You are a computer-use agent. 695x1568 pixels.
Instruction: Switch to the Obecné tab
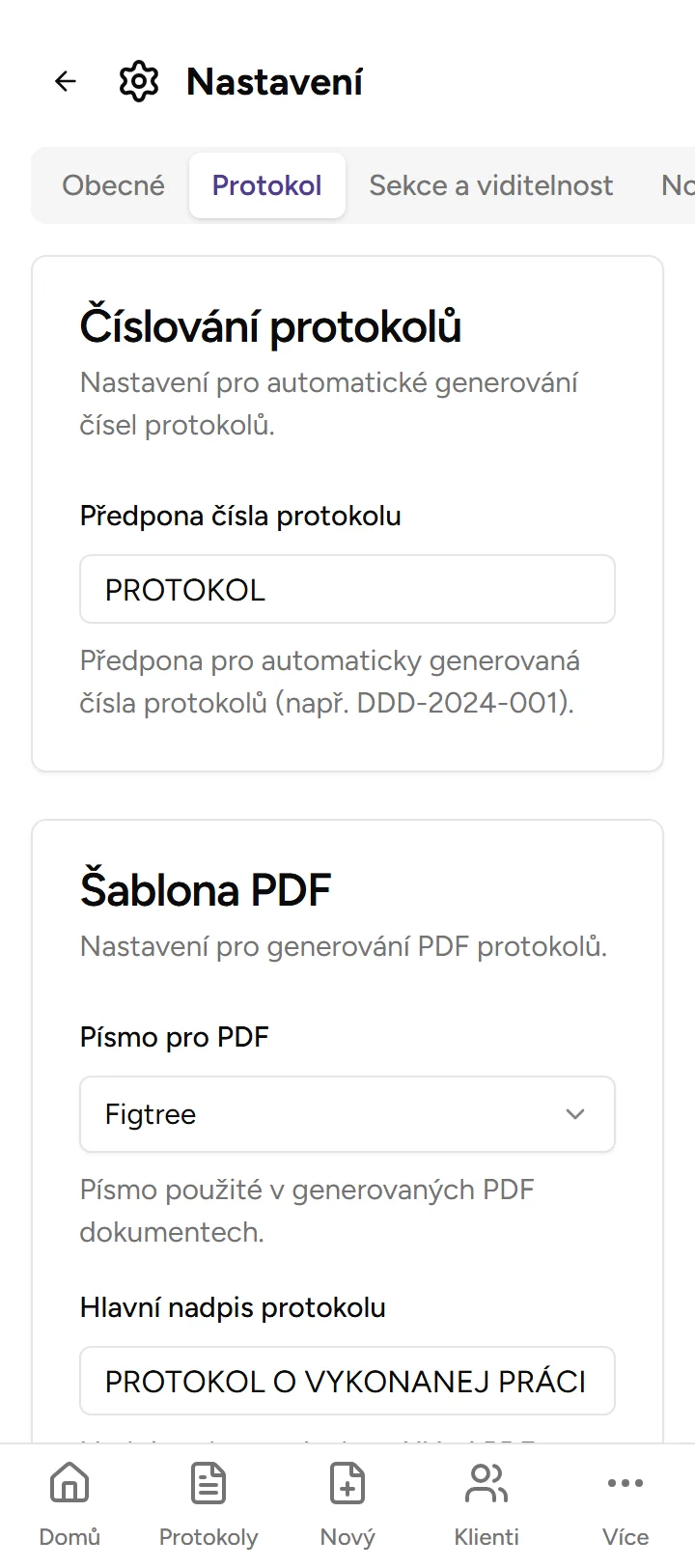click(113, 185)
